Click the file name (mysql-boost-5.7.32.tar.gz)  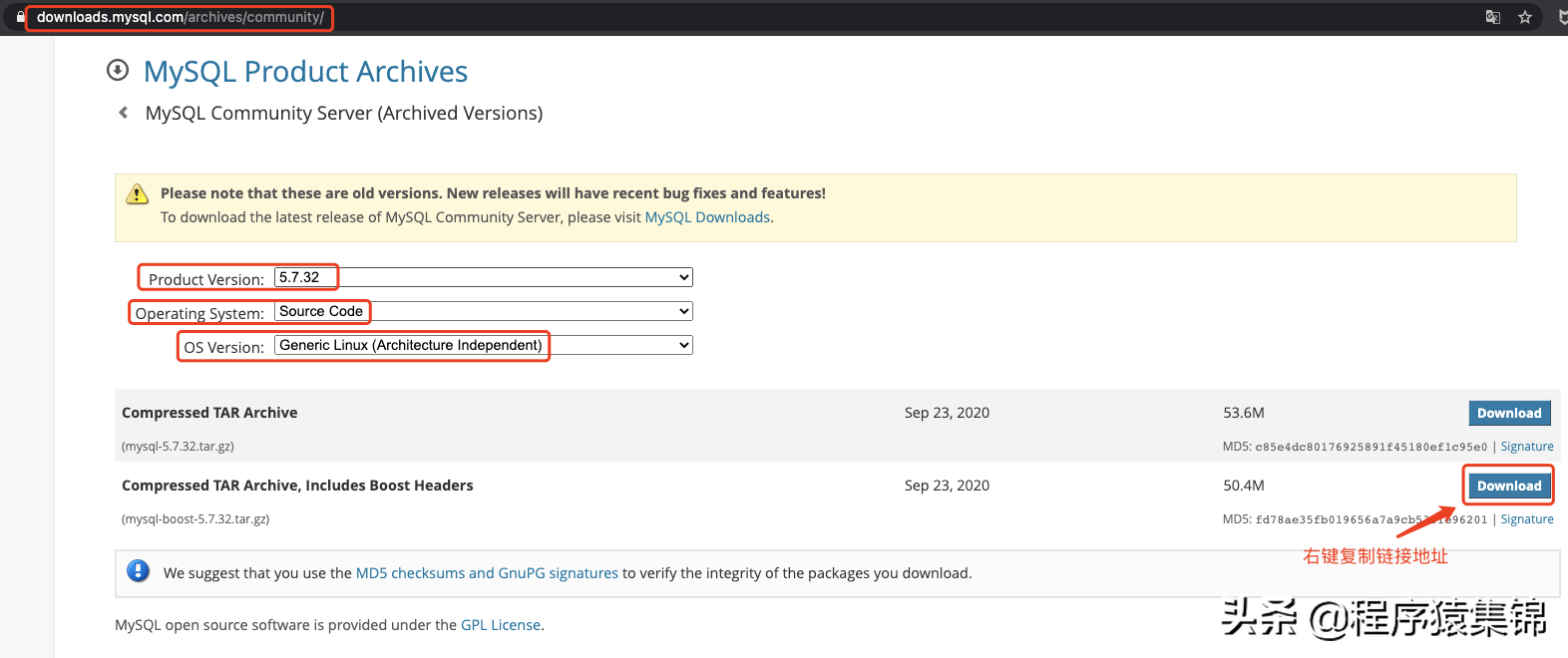point(196,519)
